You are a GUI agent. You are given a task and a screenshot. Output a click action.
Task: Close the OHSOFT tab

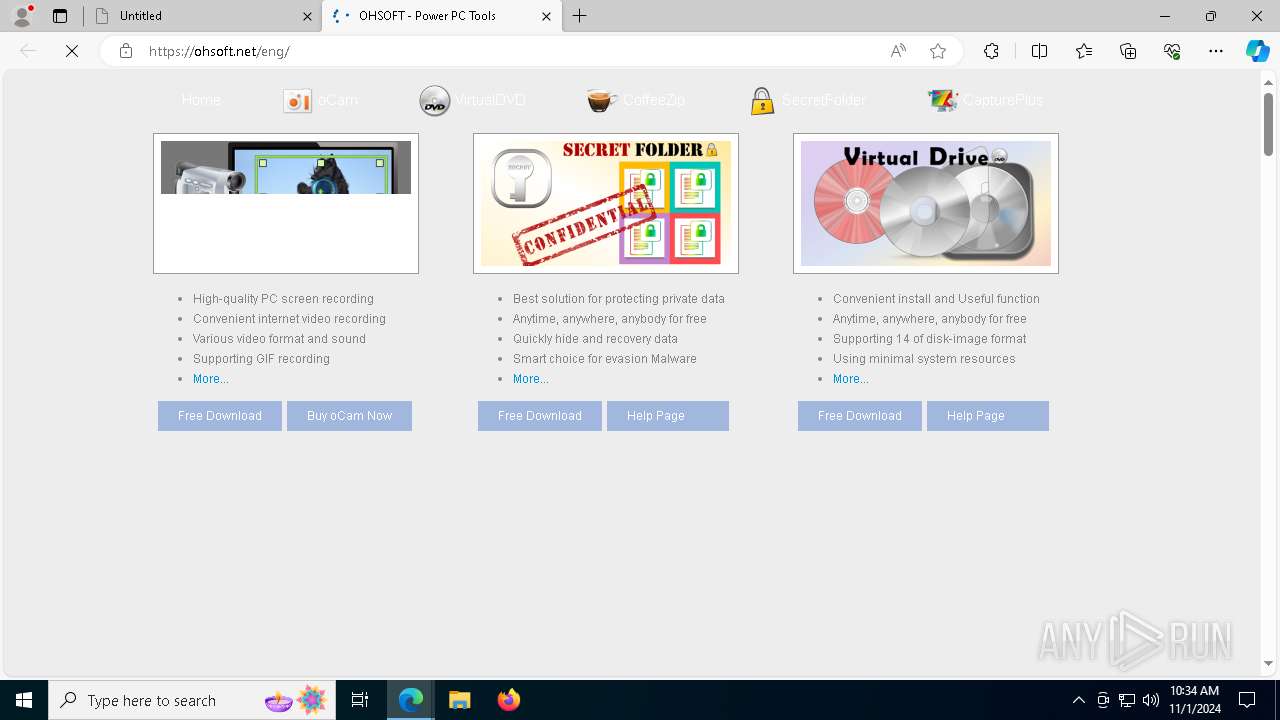(x=546, y=16)
